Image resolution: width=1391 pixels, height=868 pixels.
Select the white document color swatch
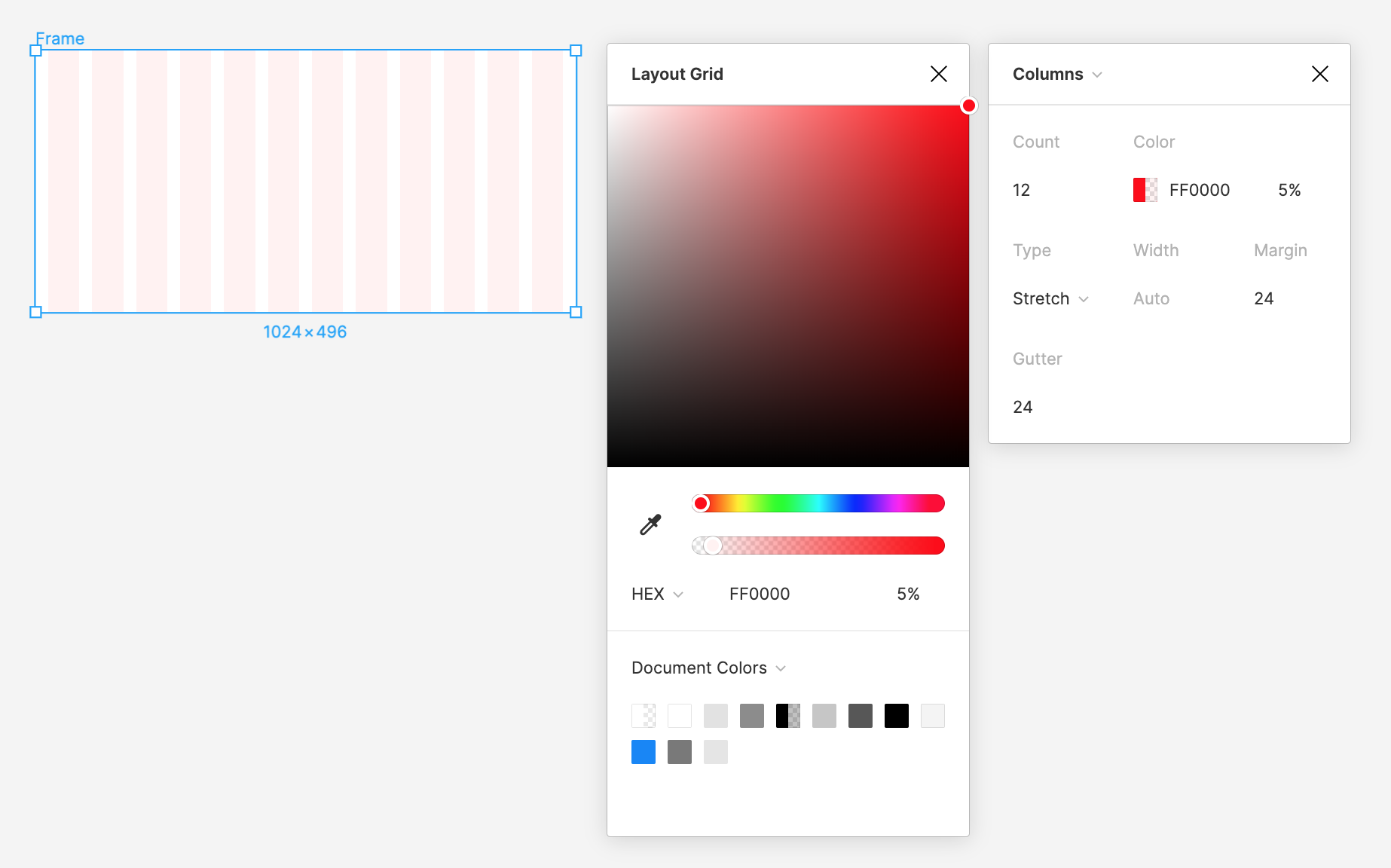(680, 716)
